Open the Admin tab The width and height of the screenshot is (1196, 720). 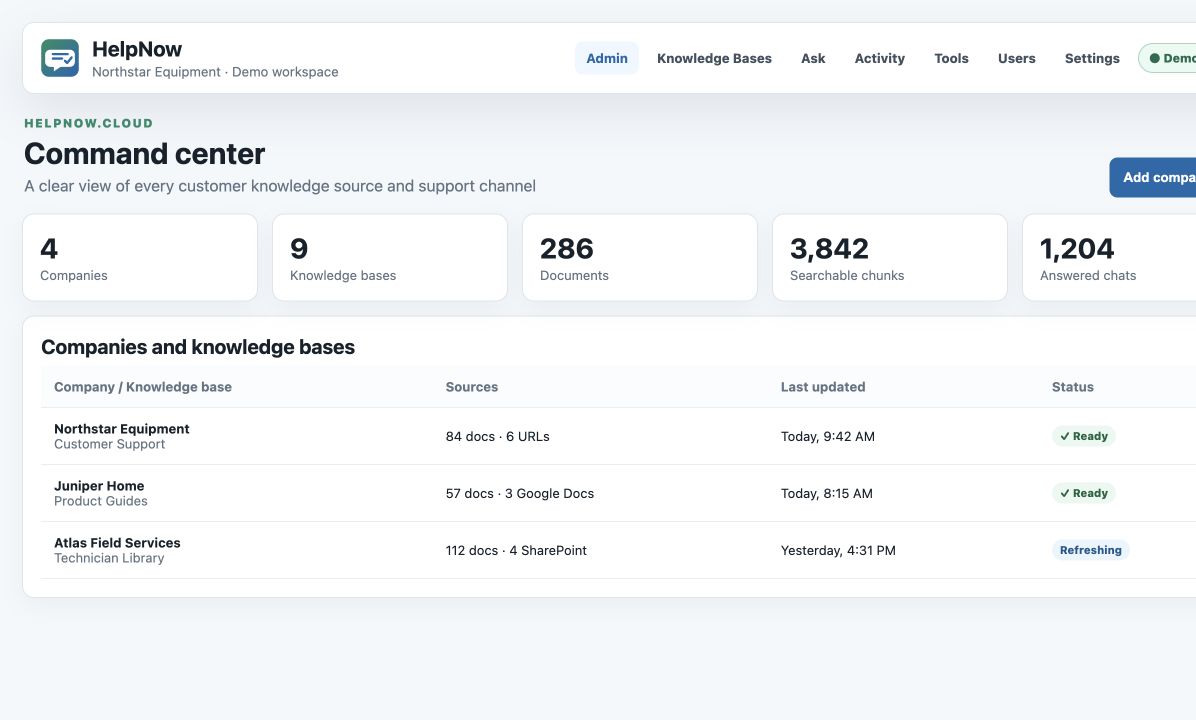[x=606, y=58]
